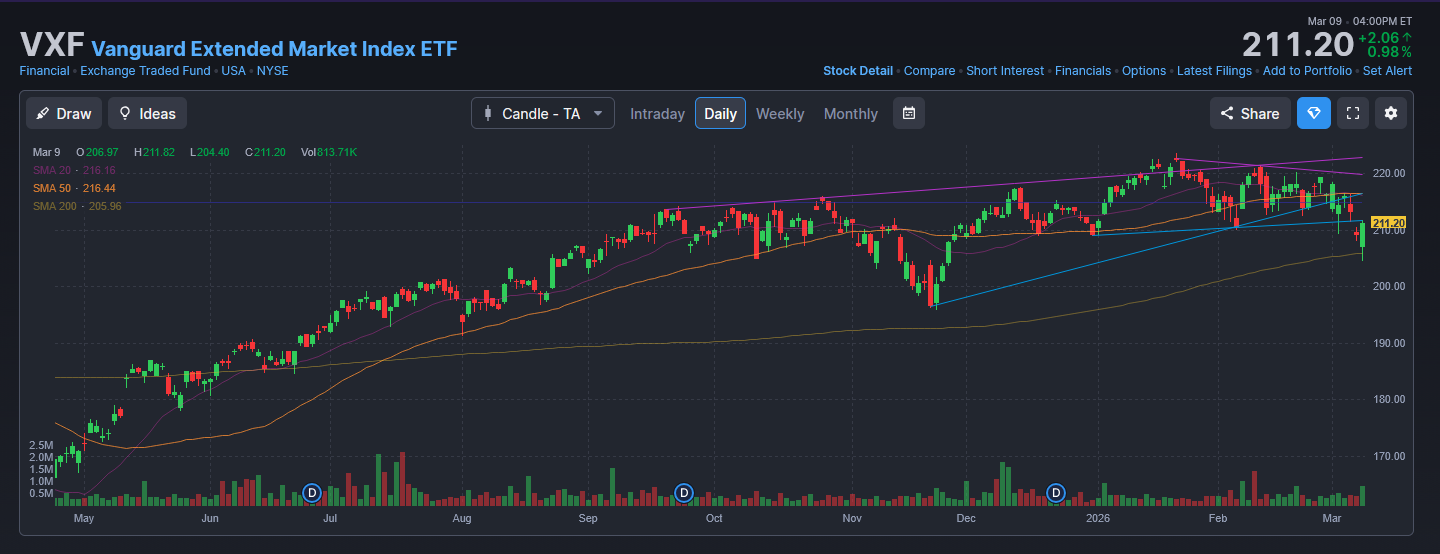Screen dimensions: 1440x554
Task: Open the Short Interest link
Action: click(x=1005, y=71)
